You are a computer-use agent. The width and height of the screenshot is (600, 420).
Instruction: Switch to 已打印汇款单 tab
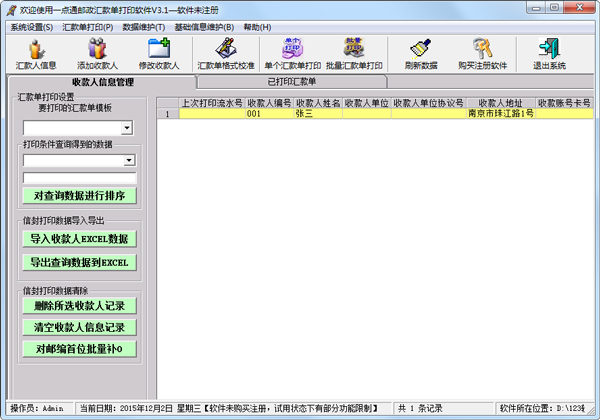click(292, 81)
